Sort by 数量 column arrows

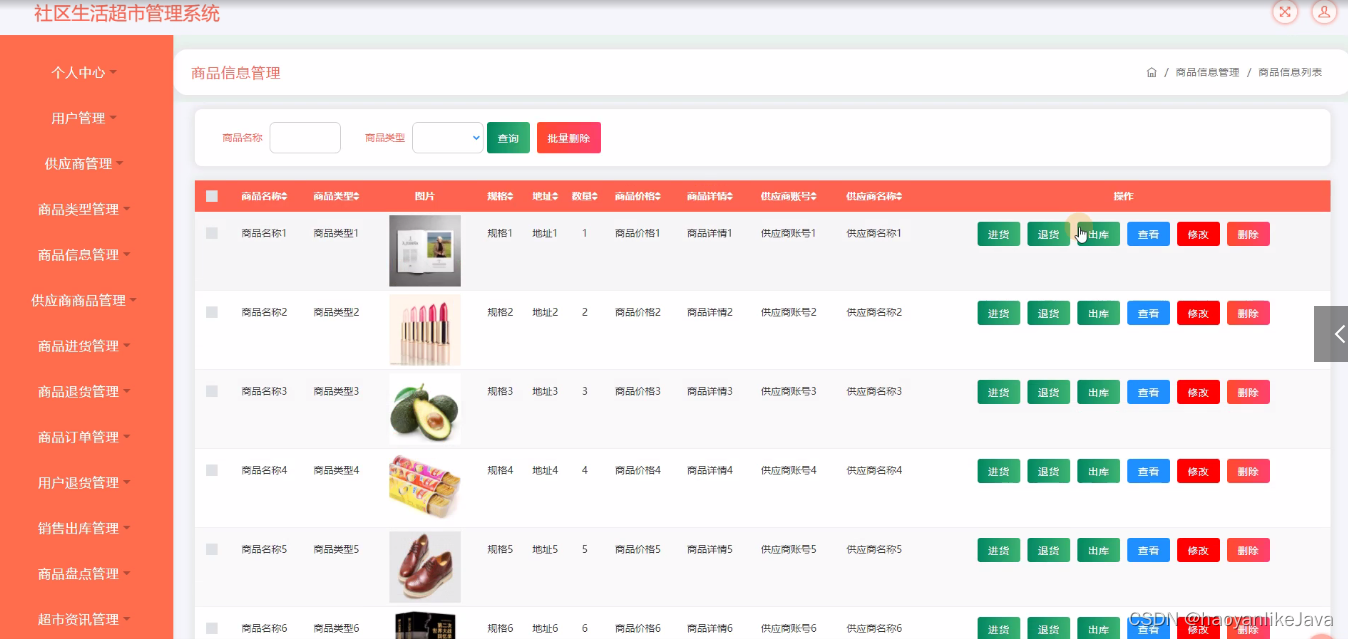[x=595, y=197]
